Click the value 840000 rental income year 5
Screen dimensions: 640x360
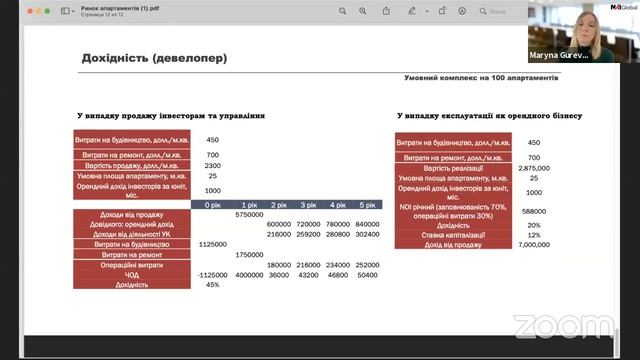[x=367, y=224]
